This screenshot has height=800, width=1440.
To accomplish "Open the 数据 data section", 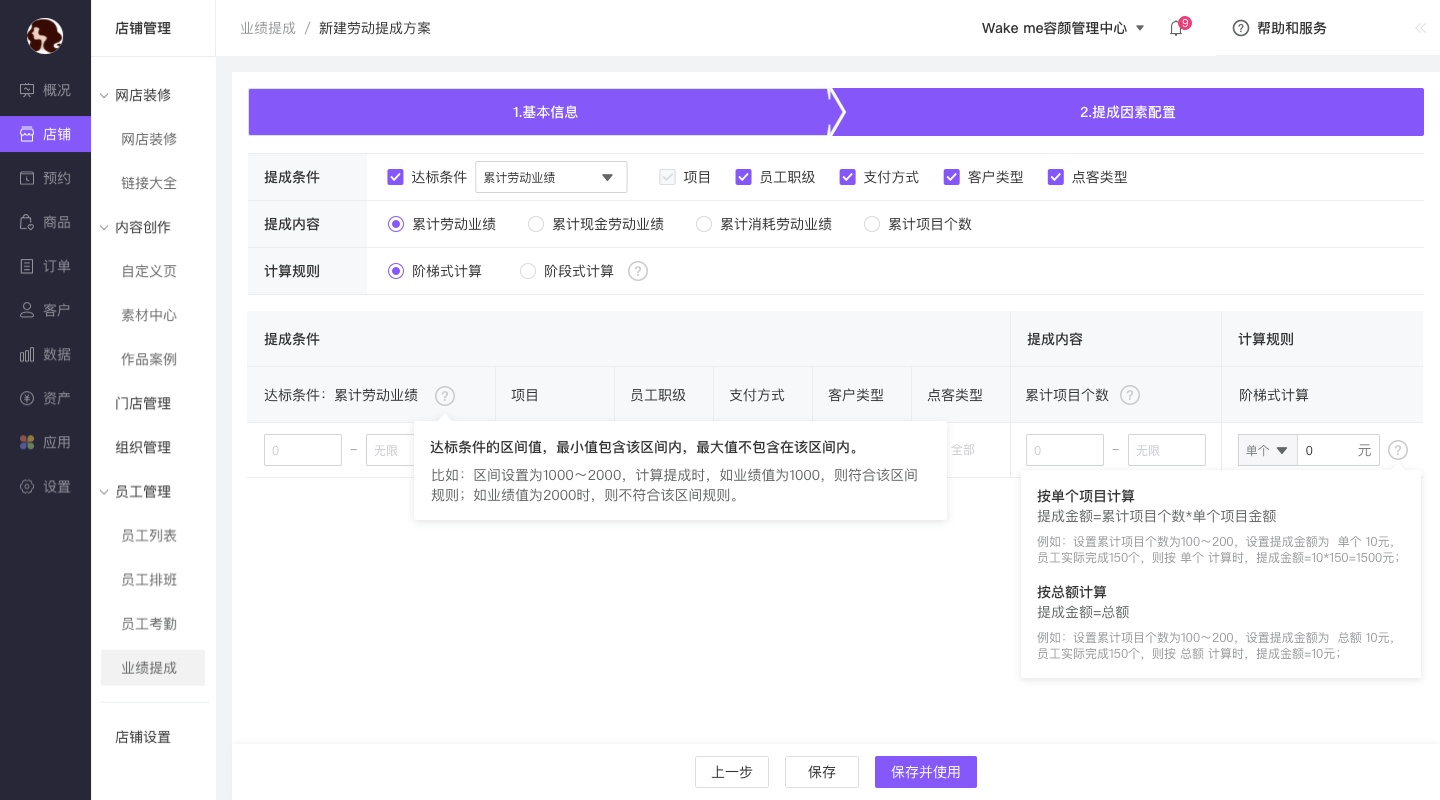I will pyautogui.click(x=45, y=354).
